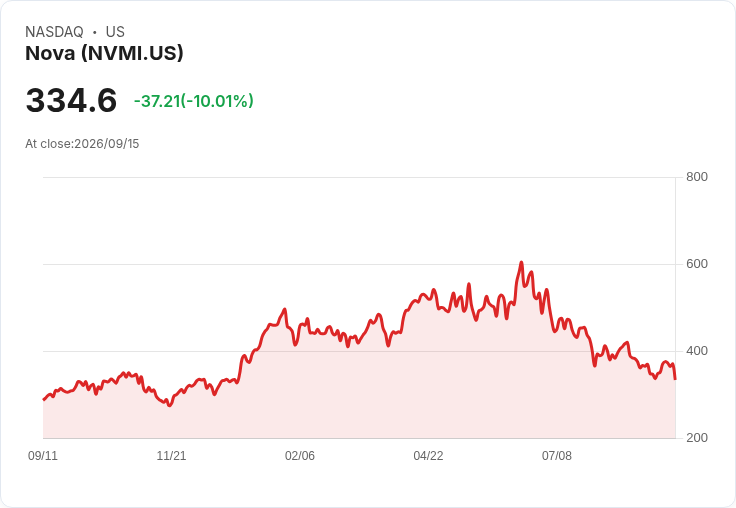Click the chart low point after 11/21
Screen dimensions: 736x508
(170, 405)
